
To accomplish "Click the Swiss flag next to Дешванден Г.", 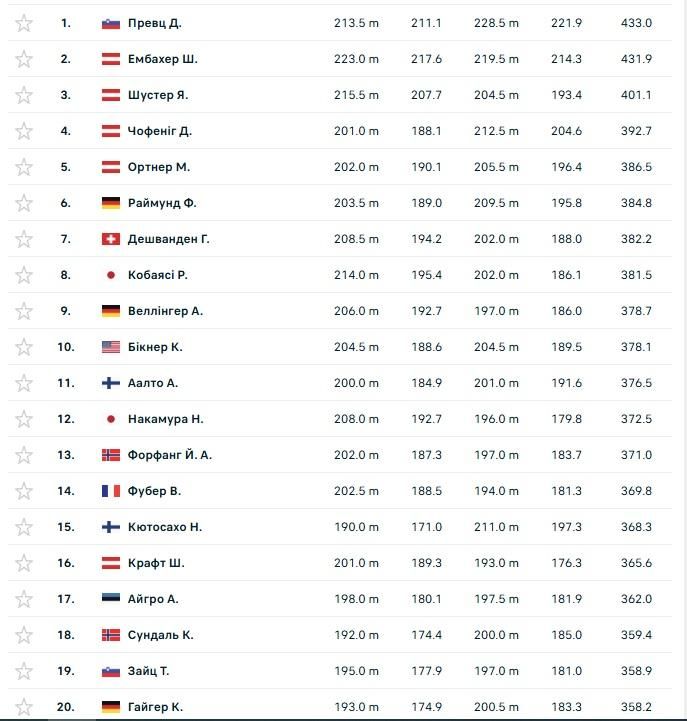I will tap(111, 239).
